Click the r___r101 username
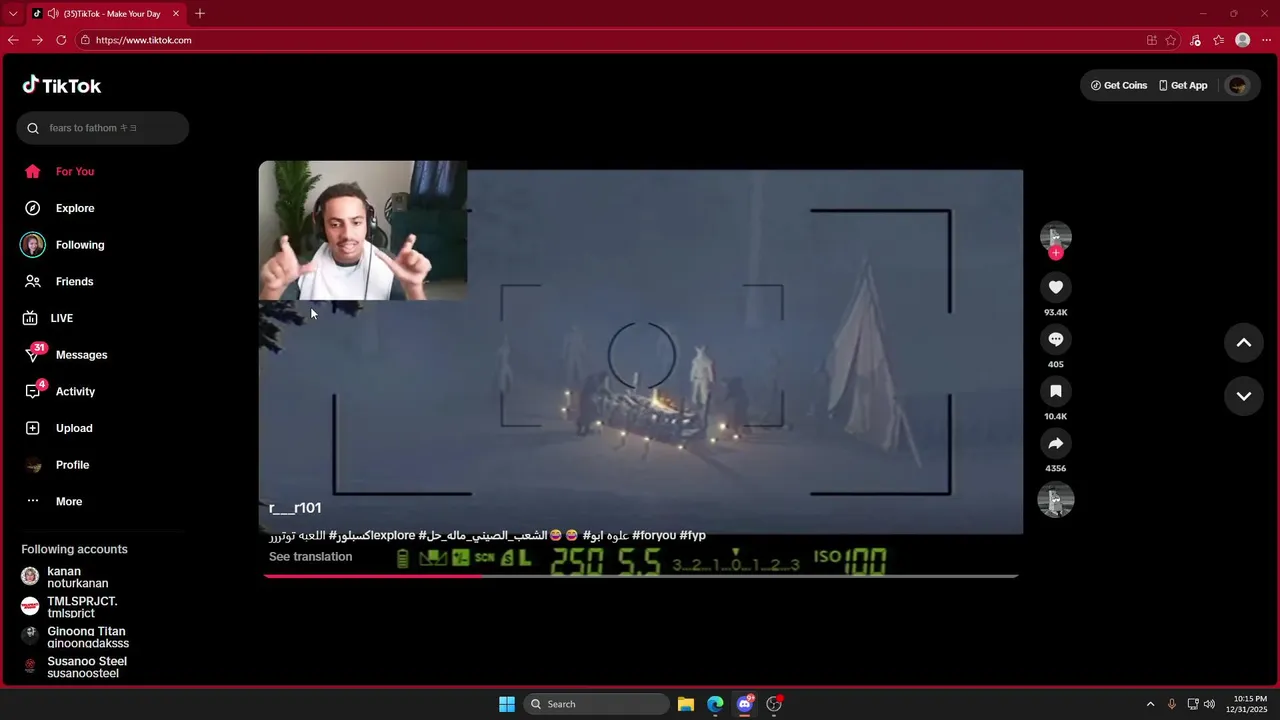The height and width of the screenshot is (720, 1280). pos(295,508)
